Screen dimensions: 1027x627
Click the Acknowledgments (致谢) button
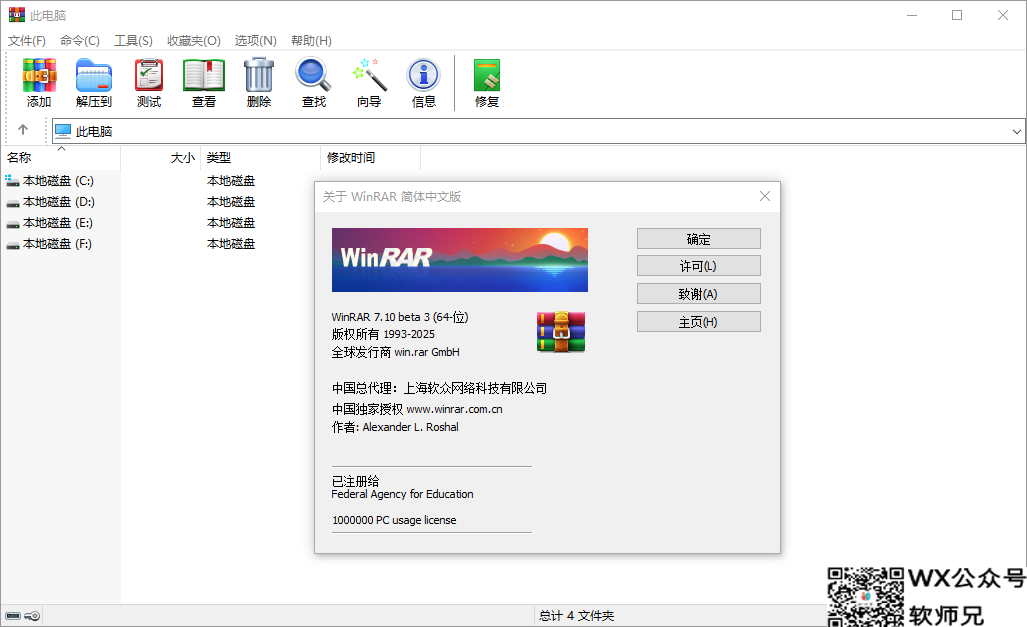pos(698,294)
